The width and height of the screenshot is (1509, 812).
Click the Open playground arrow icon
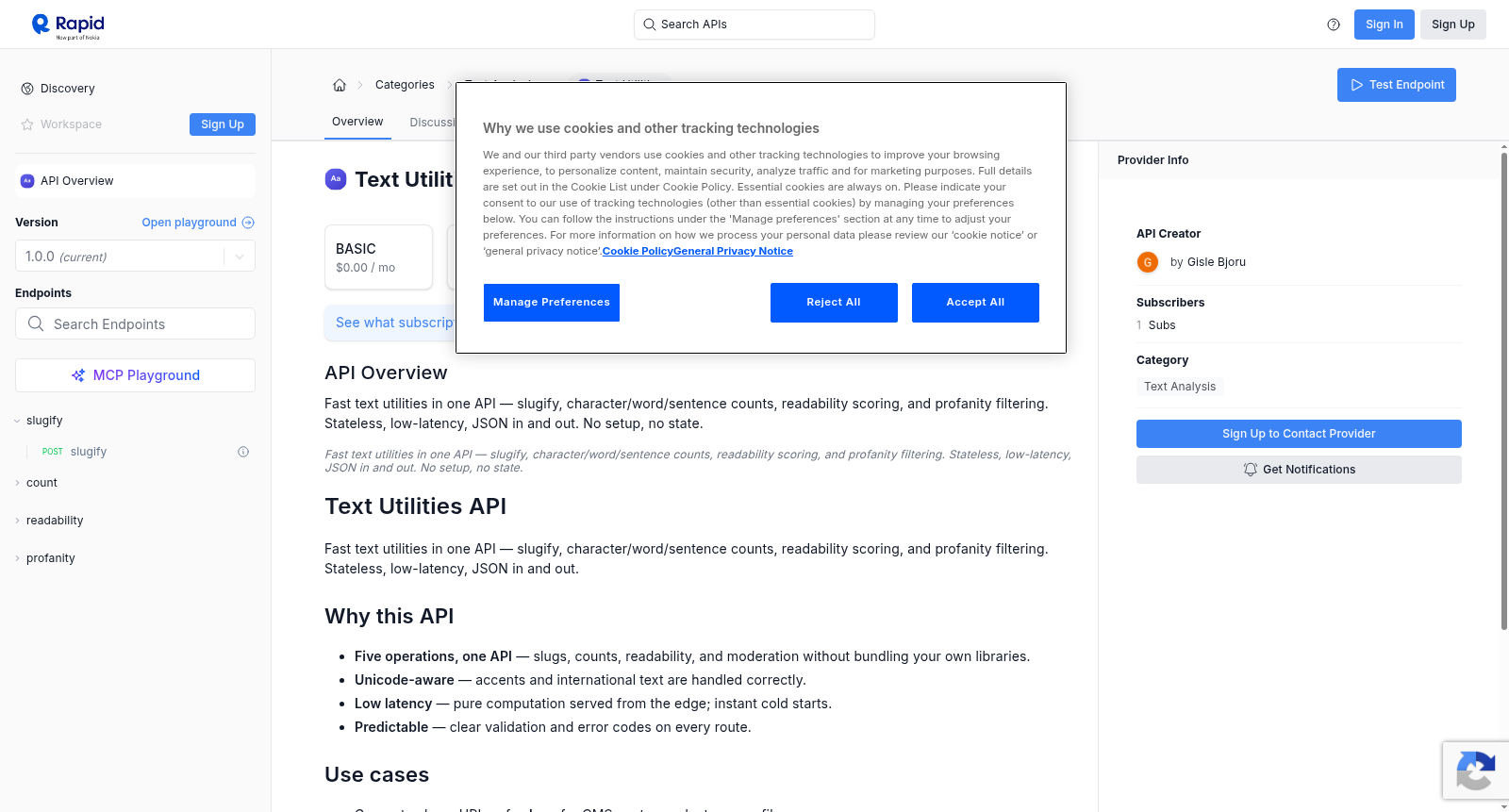[248, 223]
